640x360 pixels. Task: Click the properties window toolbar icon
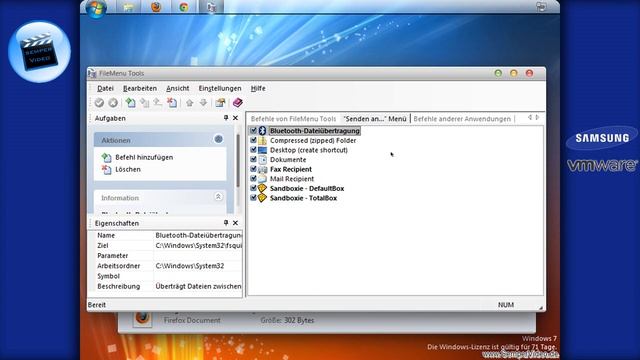tap(220, 103)
